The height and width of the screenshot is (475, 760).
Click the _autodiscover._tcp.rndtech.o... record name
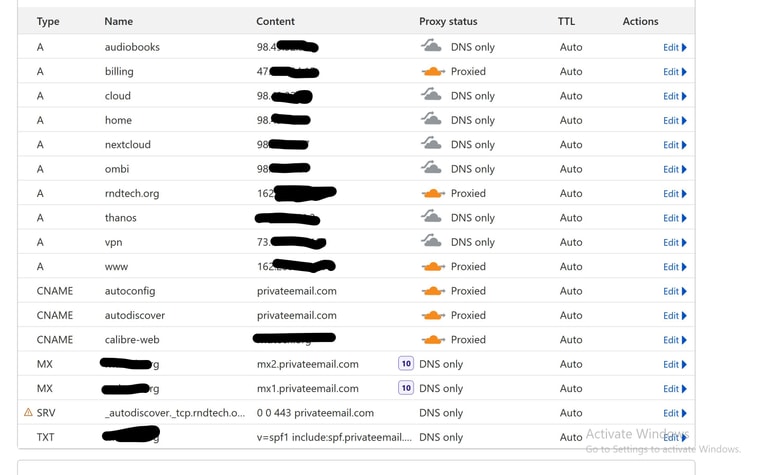[175, 413]
